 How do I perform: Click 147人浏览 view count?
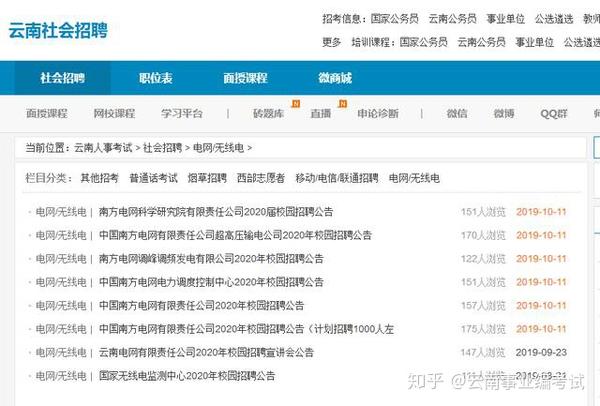pyautogui.click(x=483, y=352)
